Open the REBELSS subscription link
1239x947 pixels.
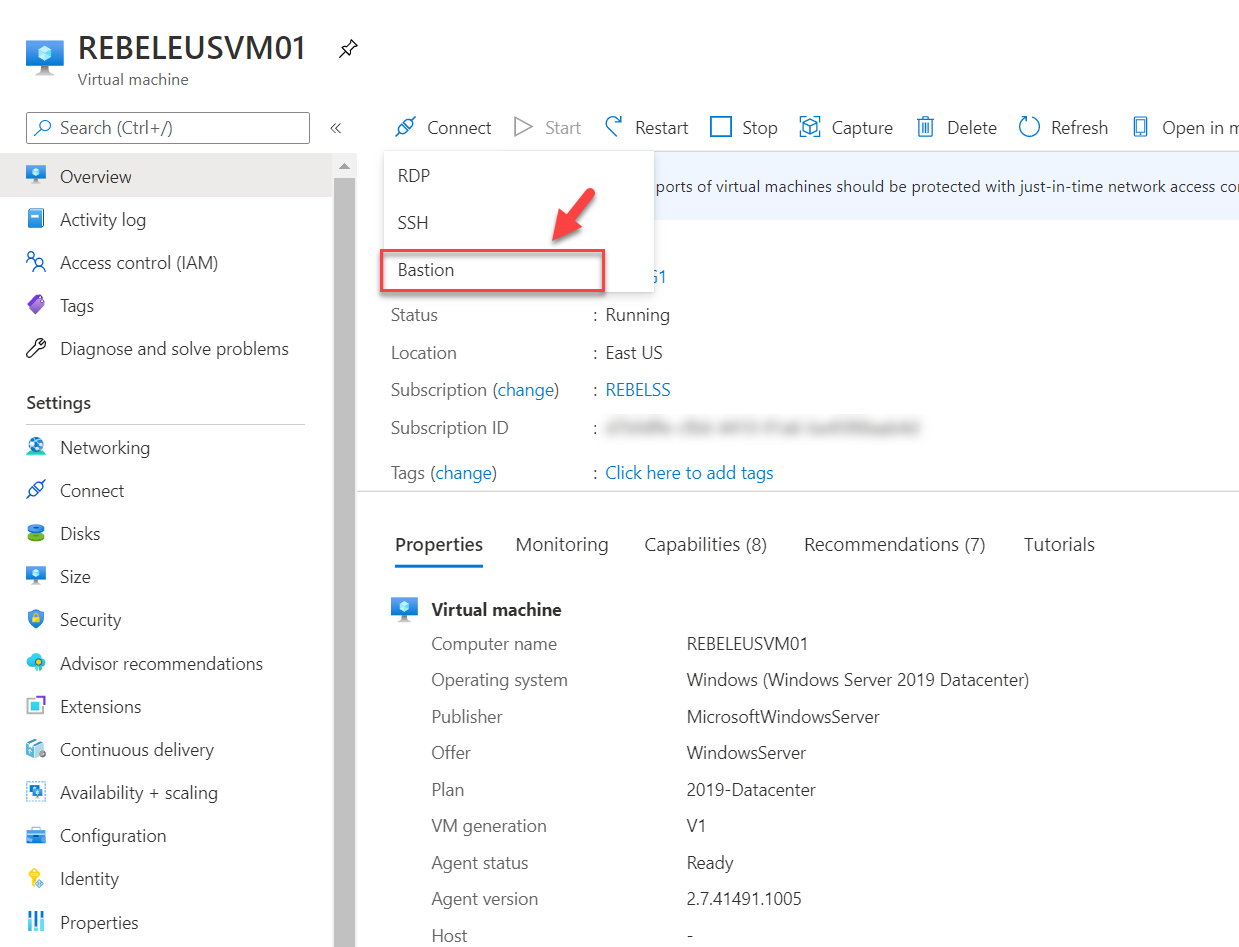pos(638,390)
